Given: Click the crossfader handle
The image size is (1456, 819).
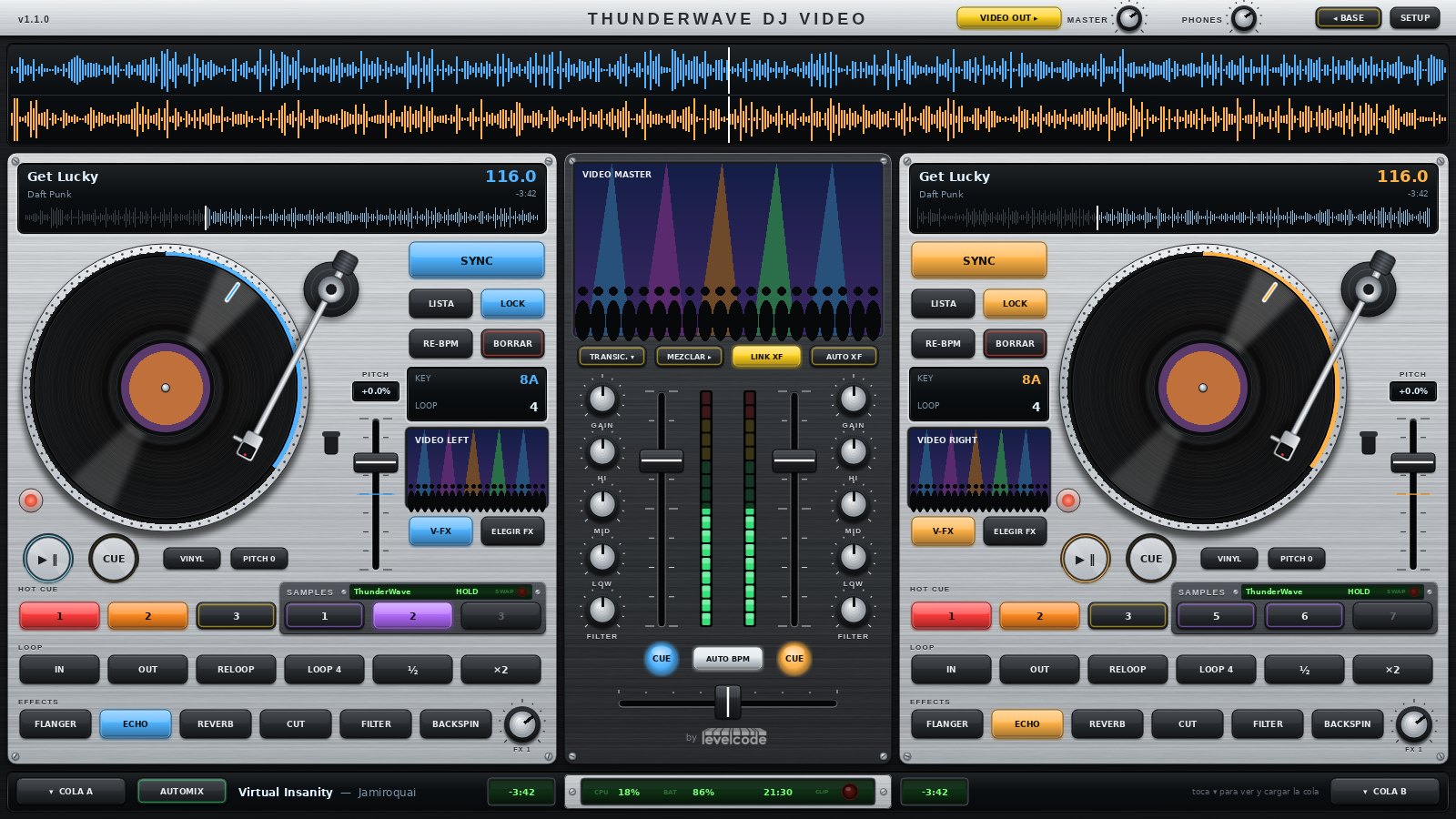Looking at the screenshot, I should pos(727,702).
